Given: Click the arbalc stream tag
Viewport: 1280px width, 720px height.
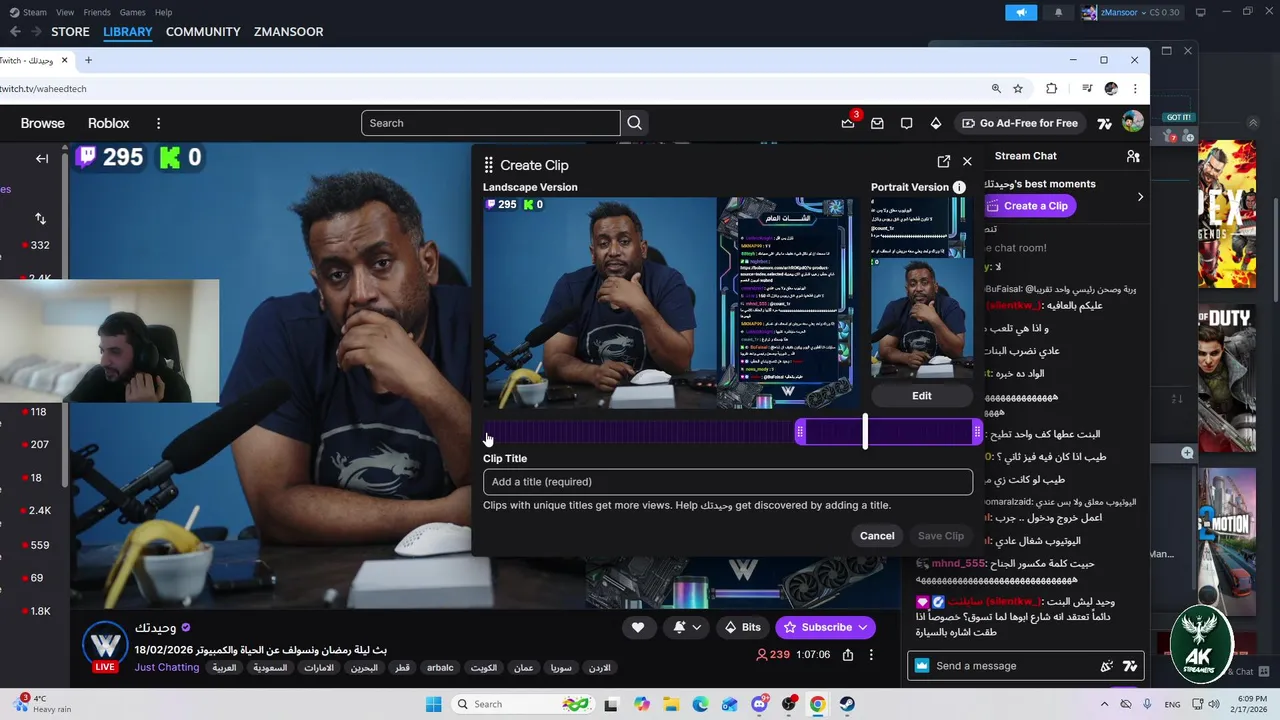Looking at the screenshot, I should tap(440, 667).
